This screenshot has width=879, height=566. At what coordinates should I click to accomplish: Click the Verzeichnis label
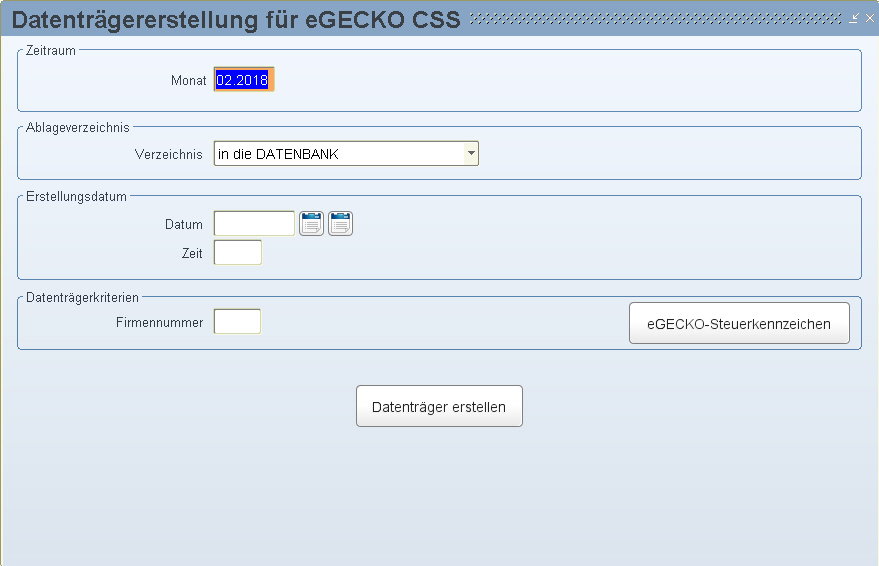tap(168, 154)
